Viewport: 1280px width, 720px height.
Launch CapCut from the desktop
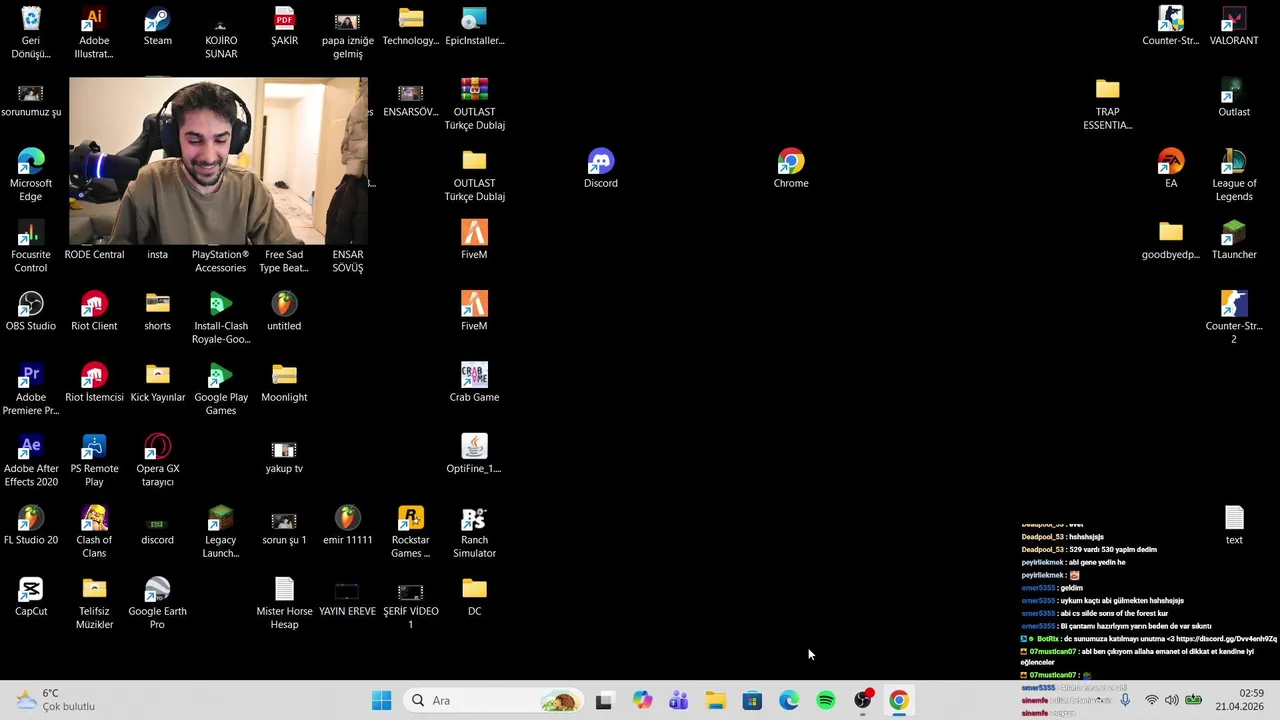pyautogui.click(x=31, y=596)
